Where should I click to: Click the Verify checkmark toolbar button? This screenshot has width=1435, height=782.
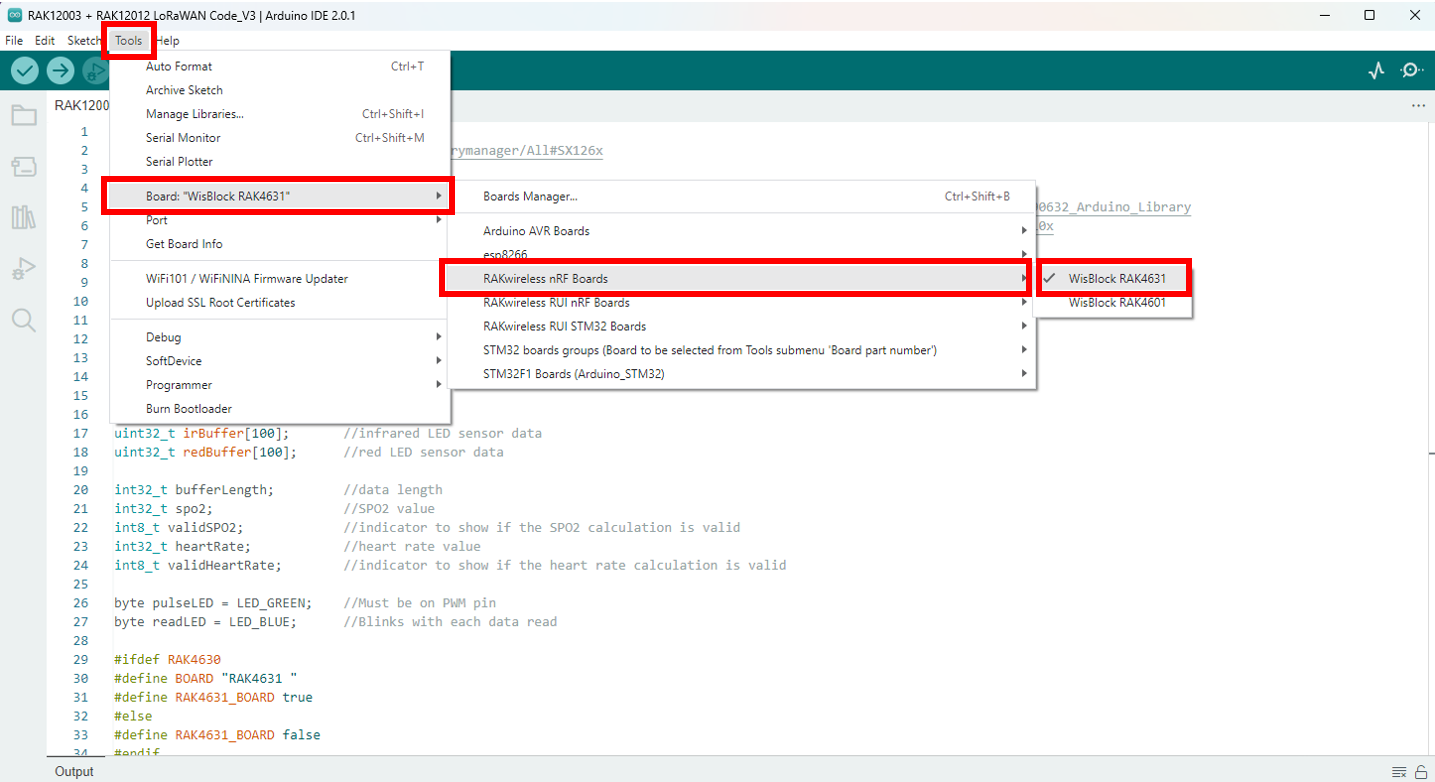(25, 70)
